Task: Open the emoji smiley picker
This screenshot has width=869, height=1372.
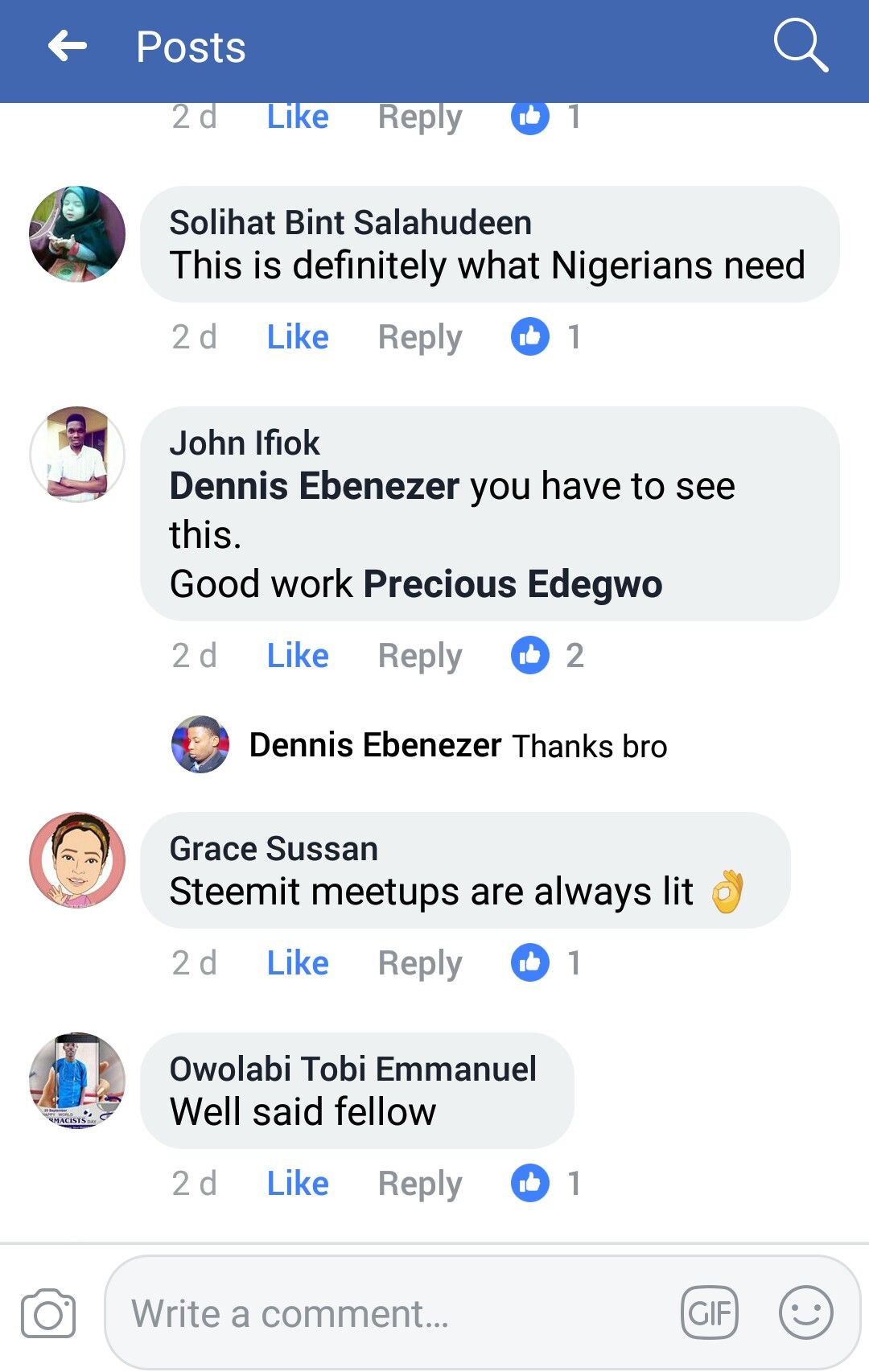Action: coord(805,1313)
